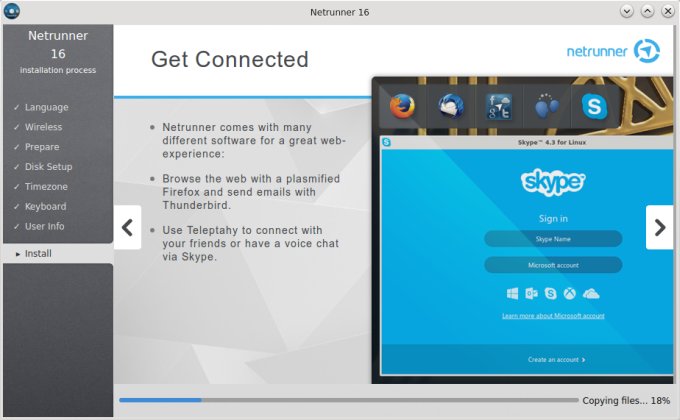680x420 pixels.
Task: Click the plasmified Firefox bullet point text
Action: tap(251, 192)
